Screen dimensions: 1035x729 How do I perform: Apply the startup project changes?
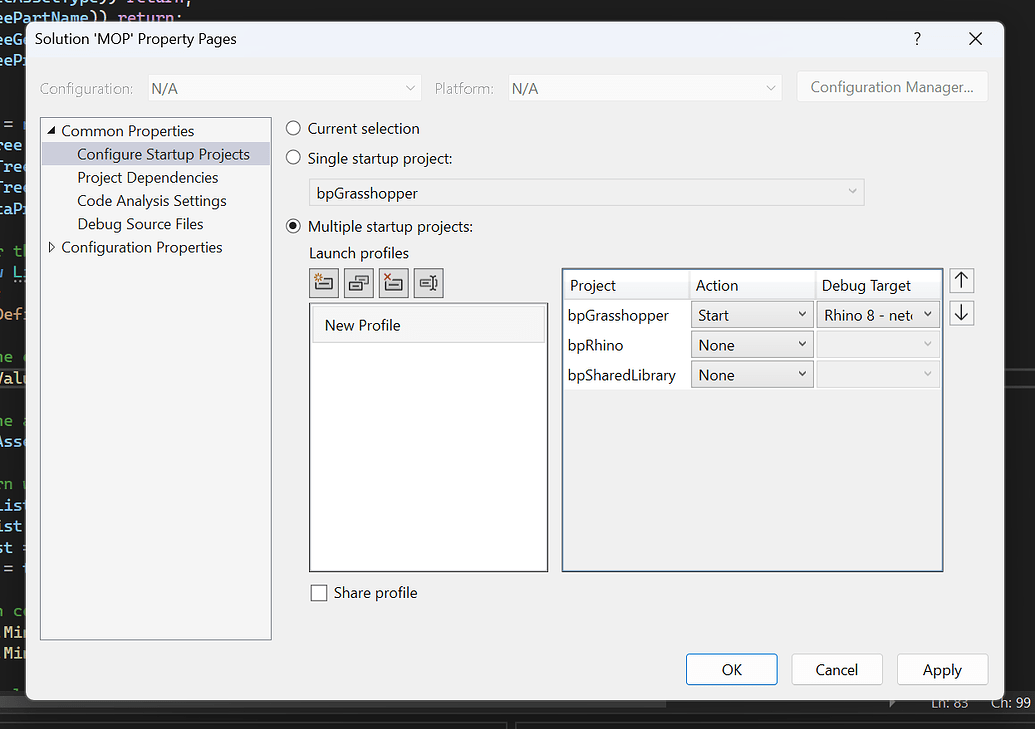(941, 669)
